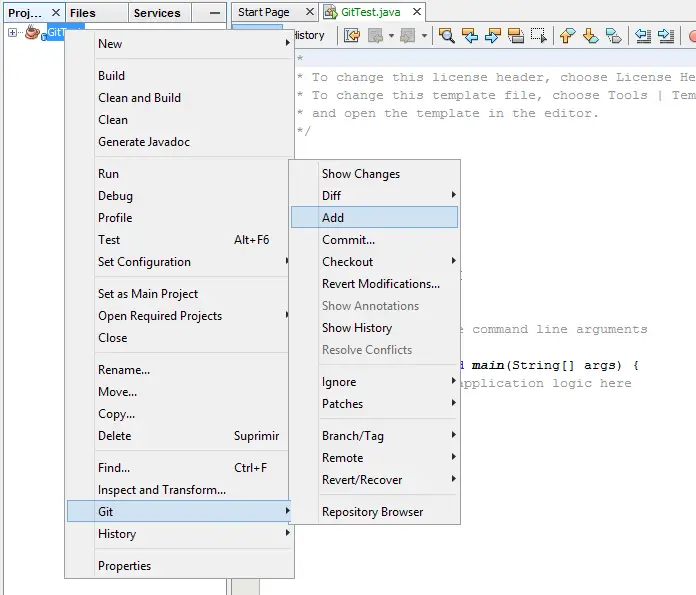This screenshot has height=595, width=696.
Task: Close the GitTest.java editor tab
Action: tap(417, 13)
